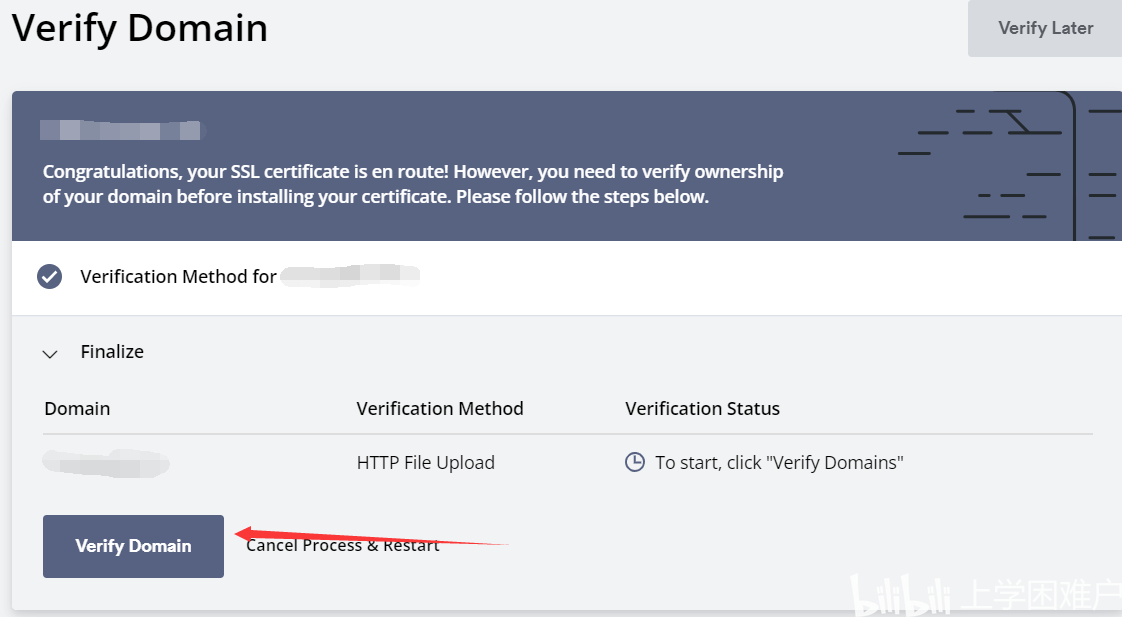Image resolution: width=1122 pixels, height=617 pixels.
Task: Select the HTTP File Upload method text
Action: (x=426, y=463)
